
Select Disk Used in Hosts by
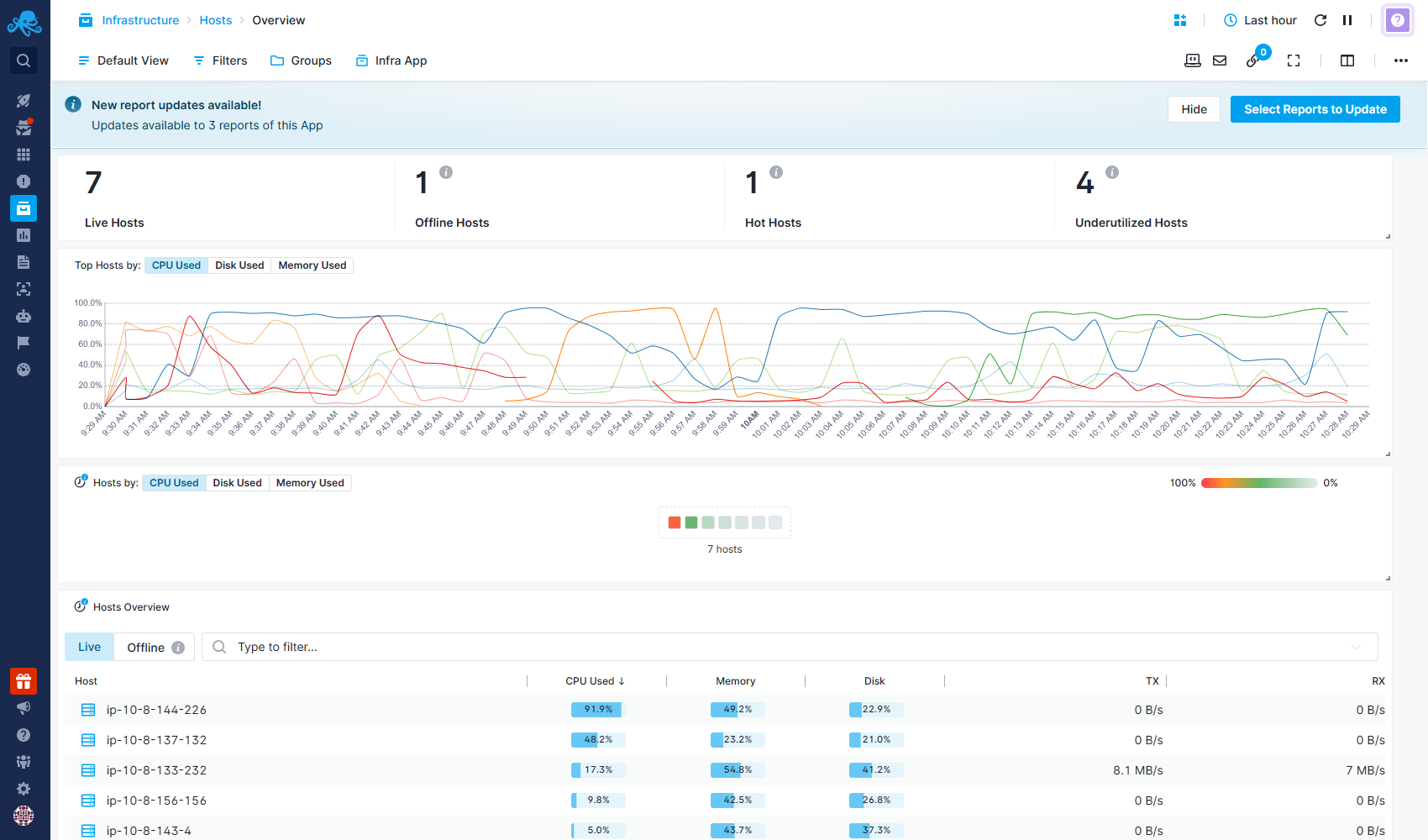click(x=238, y=483)
